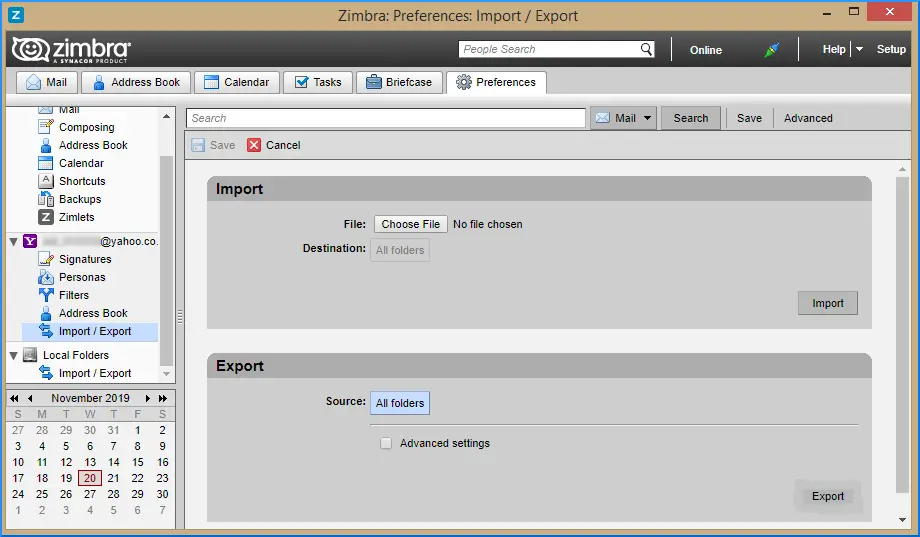920x537 pixels.
Task: Click the content pane scroll down arrow
Action: pos(902,519)
